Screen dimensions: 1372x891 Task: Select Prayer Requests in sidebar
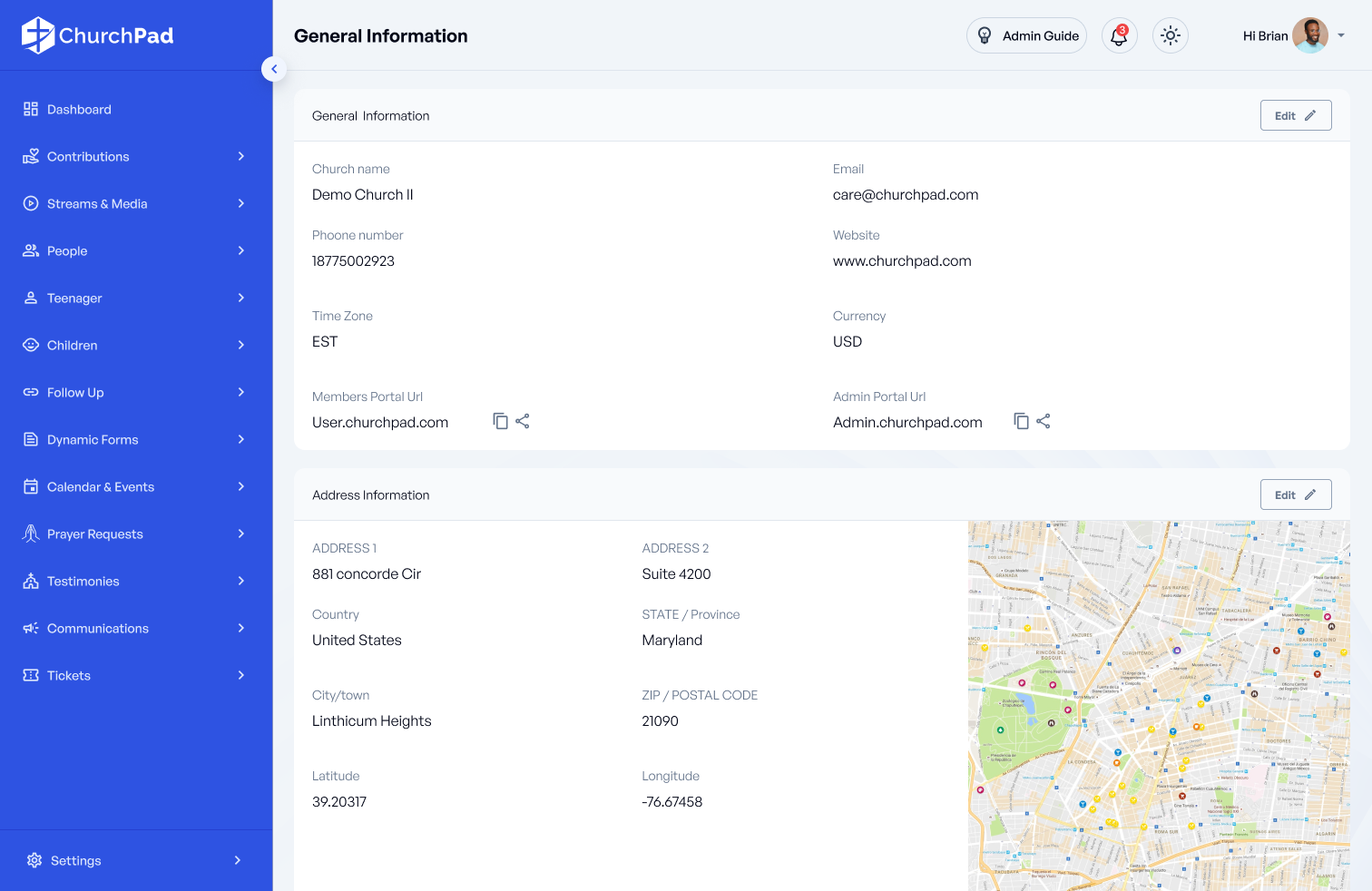click(x=94, y=534)
